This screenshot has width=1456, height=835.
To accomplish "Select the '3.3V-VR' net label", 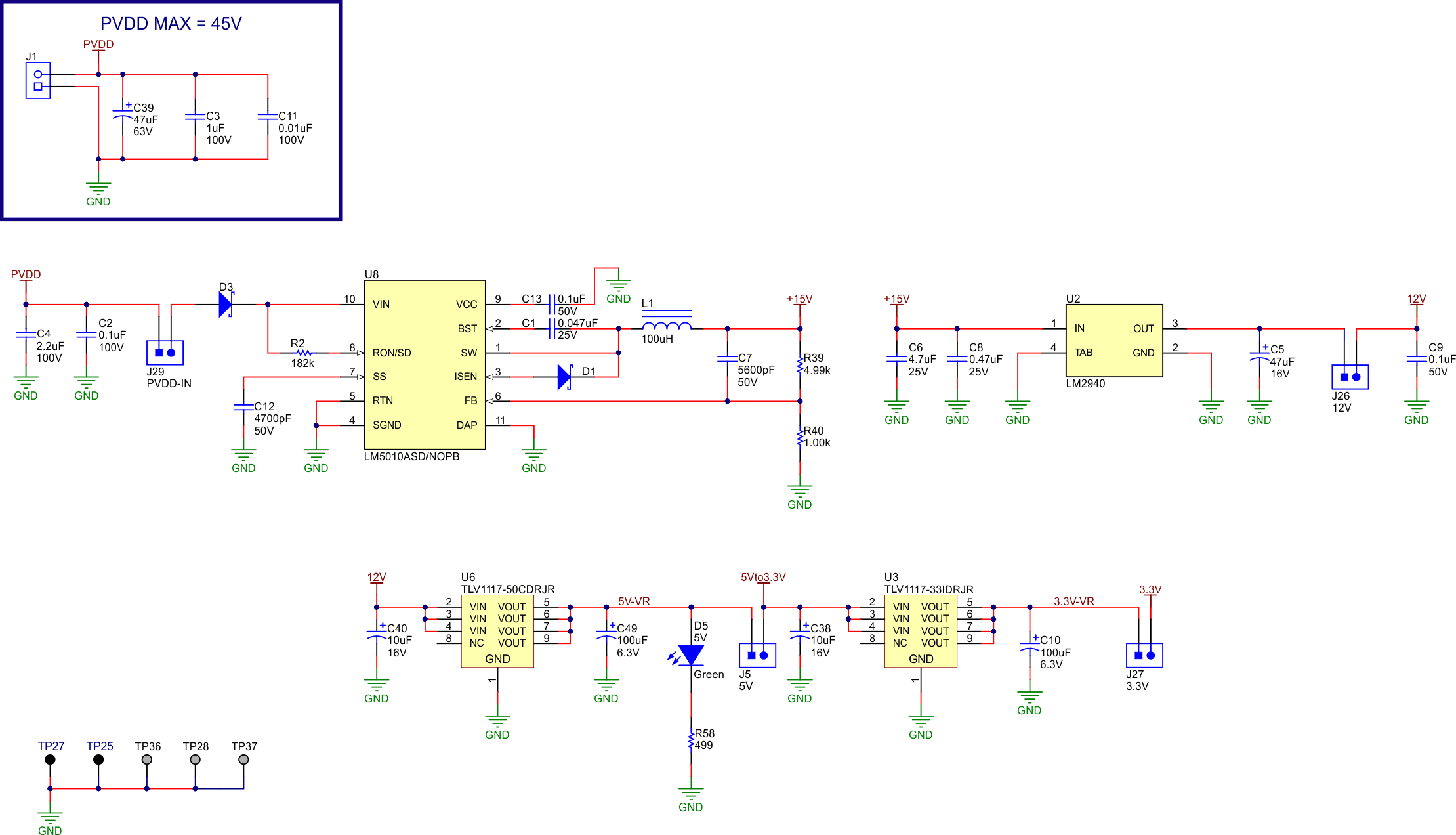I will (x=1074, y=601).
